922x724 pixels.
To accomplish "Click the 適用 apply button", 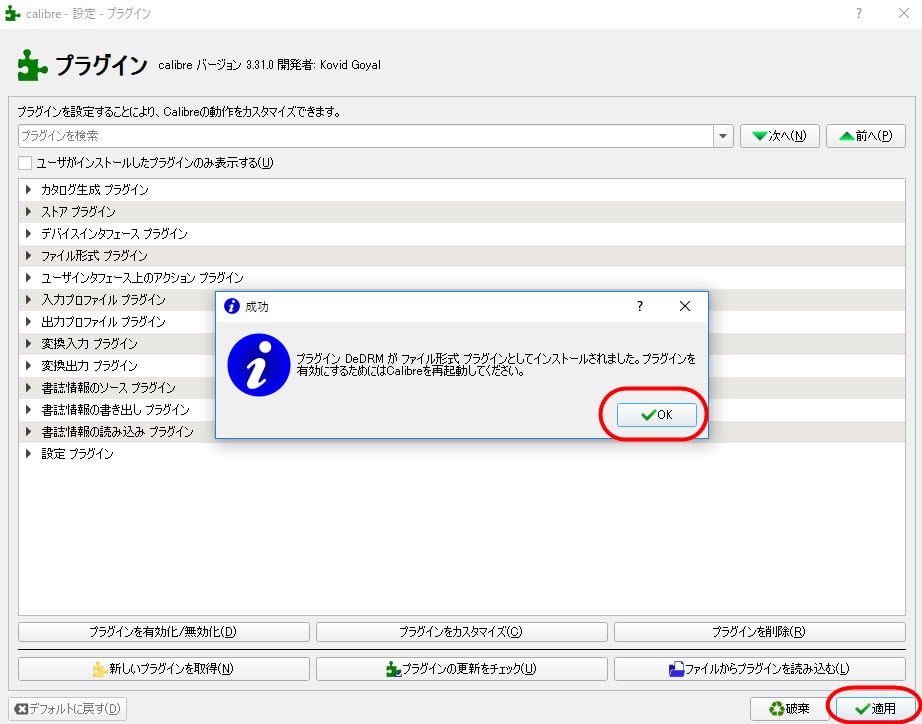I will click(x=876, y=709).
